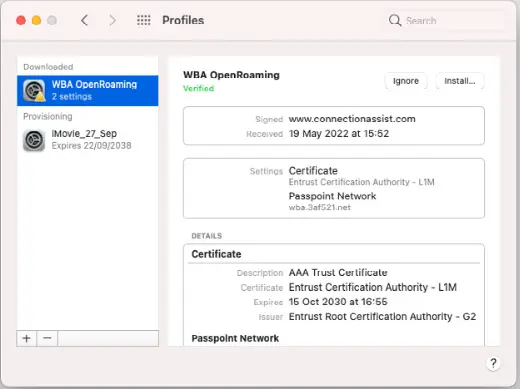Click the "Provisioning" section header
Screen dimensions: 520x389
(x=48, y=116)
